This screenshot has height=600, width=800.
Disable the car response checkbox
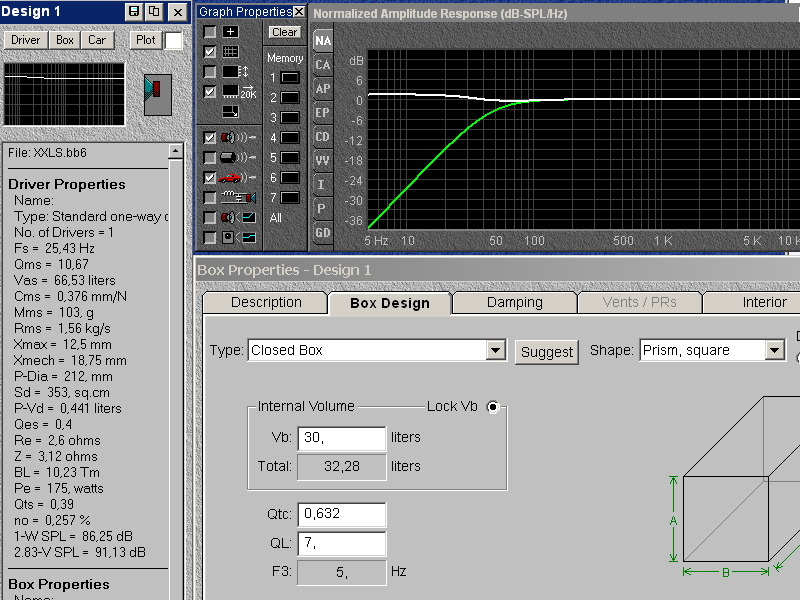(x=210, y=177)
